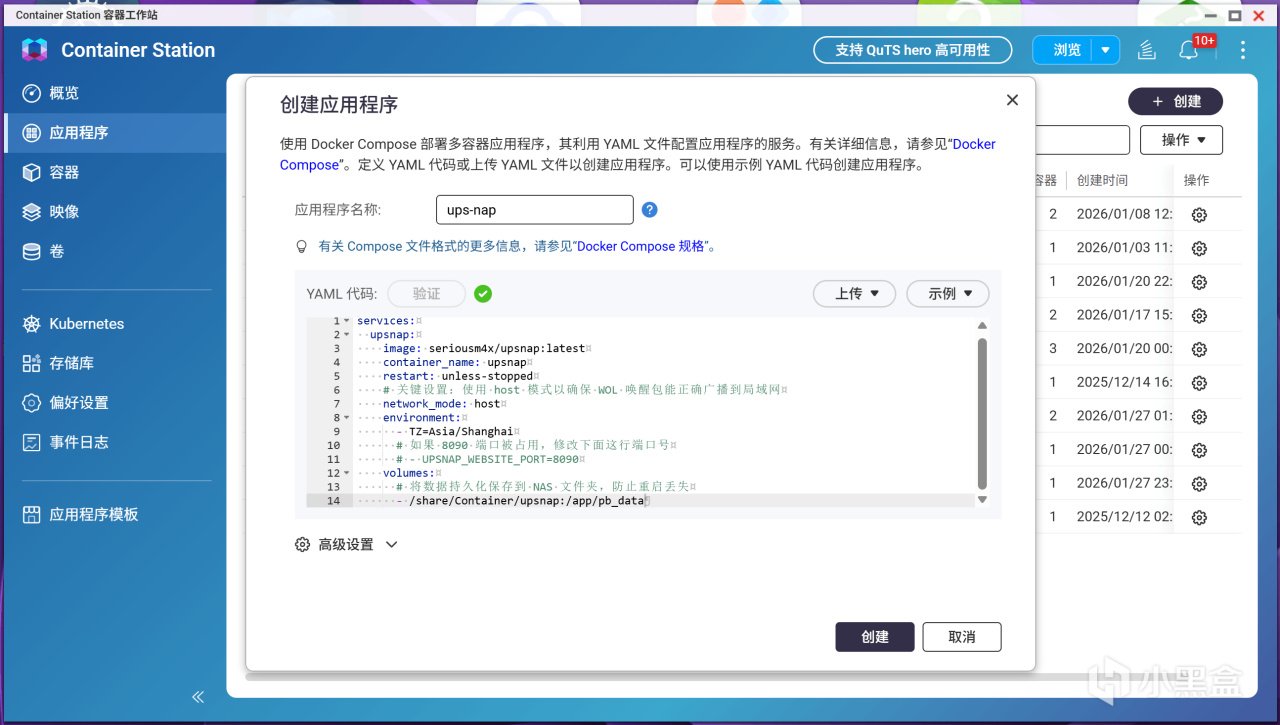This screenshot has width=1280, height=725.
Task: Click the overview gauge icon
Action: click(31, 93)
